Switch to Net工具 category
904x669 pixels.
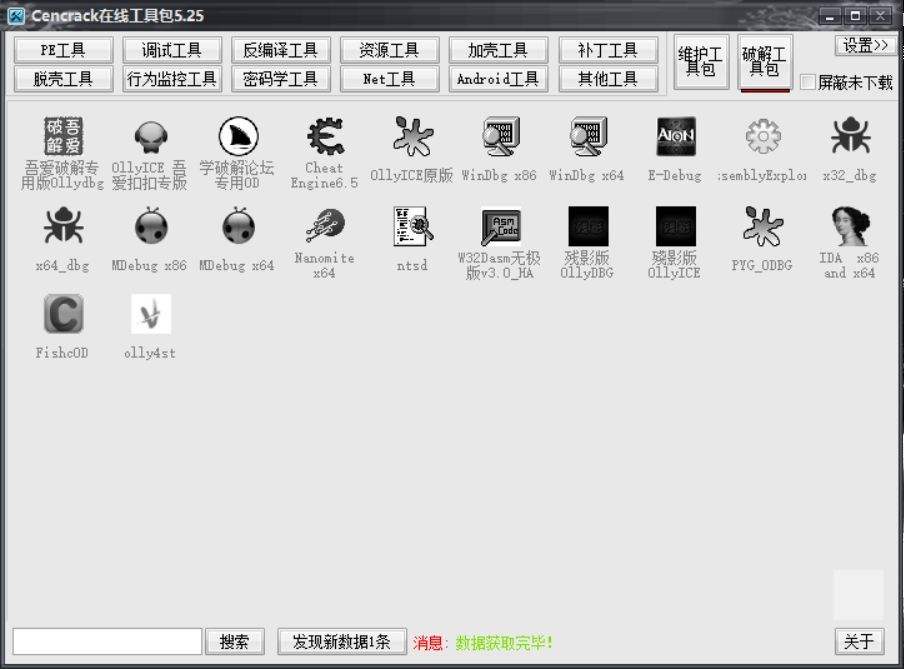[390, 79]
